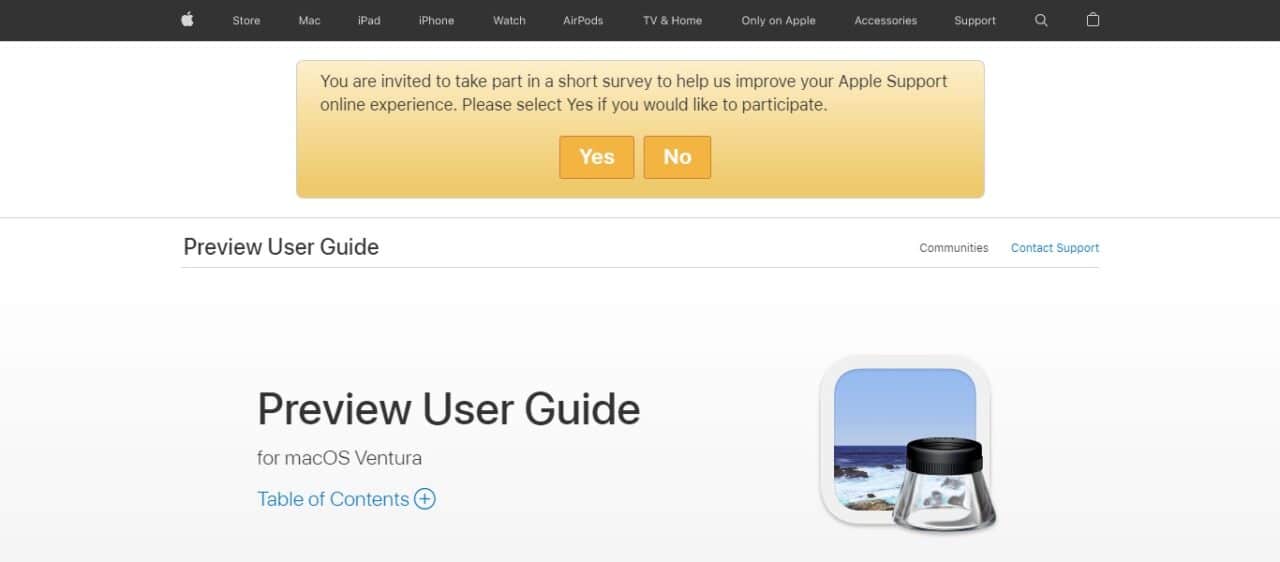The image size is (1280, 562).
Task: Open Table of Contents link text
Action: pos(333,499)
